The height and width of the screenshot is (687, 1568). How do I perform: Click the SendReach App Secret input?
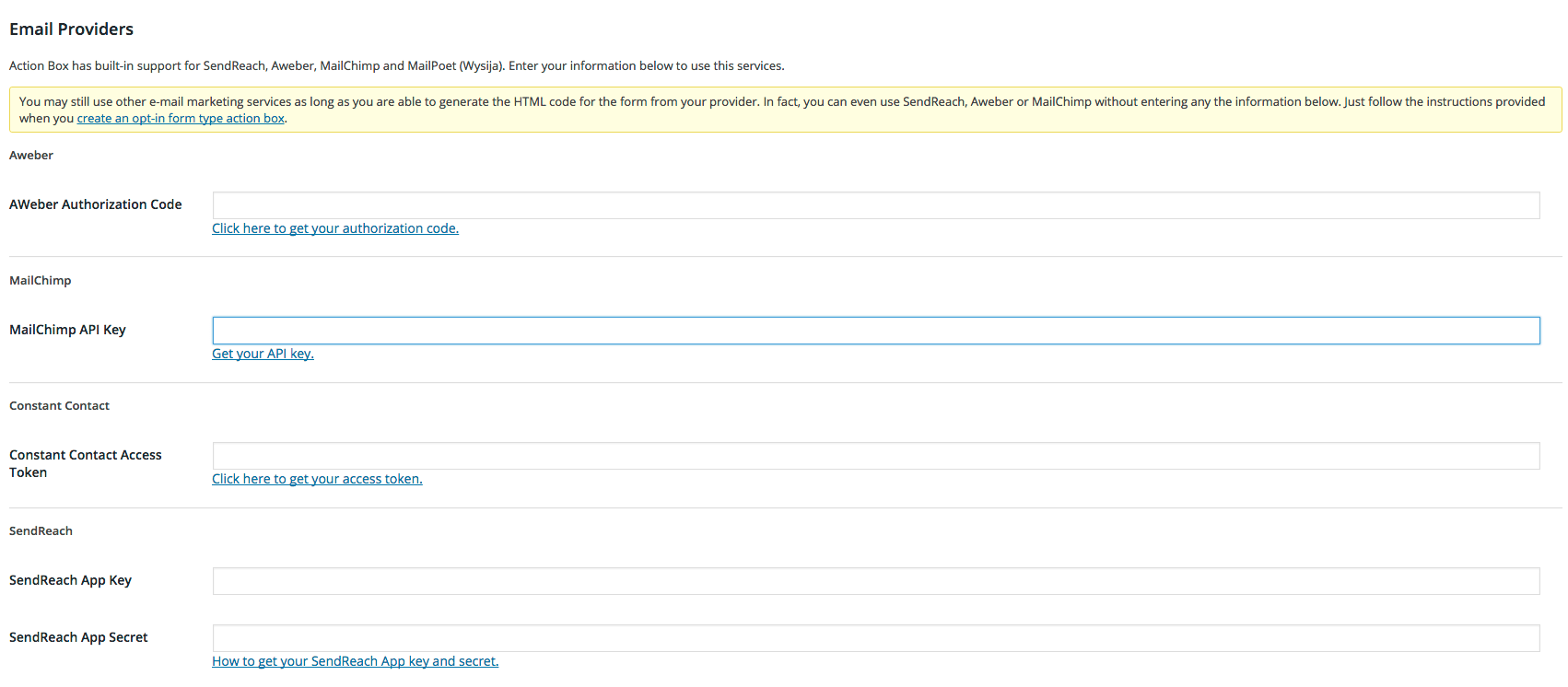click(876, 638)
